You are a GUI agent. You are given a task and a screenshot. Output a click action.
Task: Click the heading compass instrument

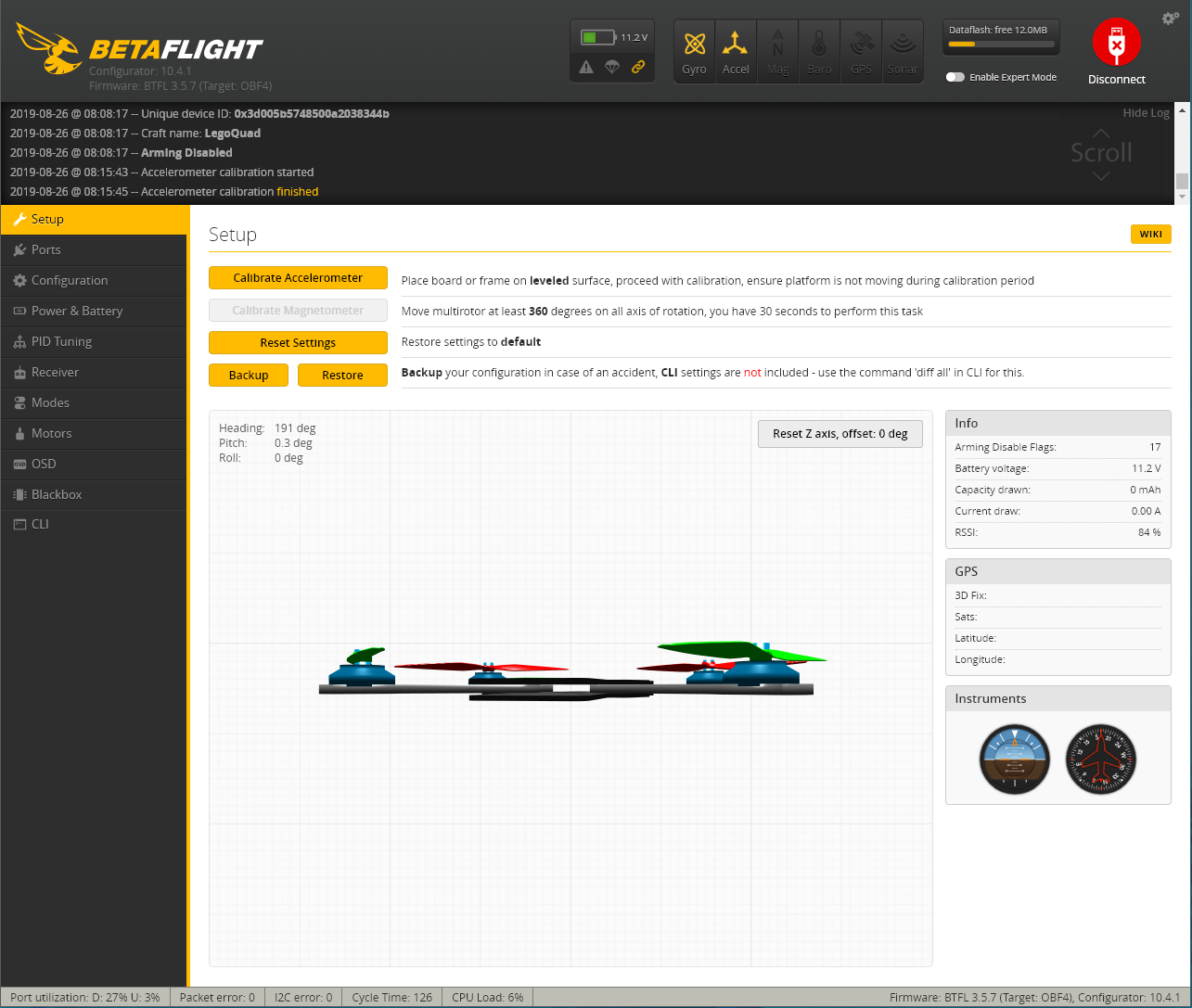point(1101,760)
